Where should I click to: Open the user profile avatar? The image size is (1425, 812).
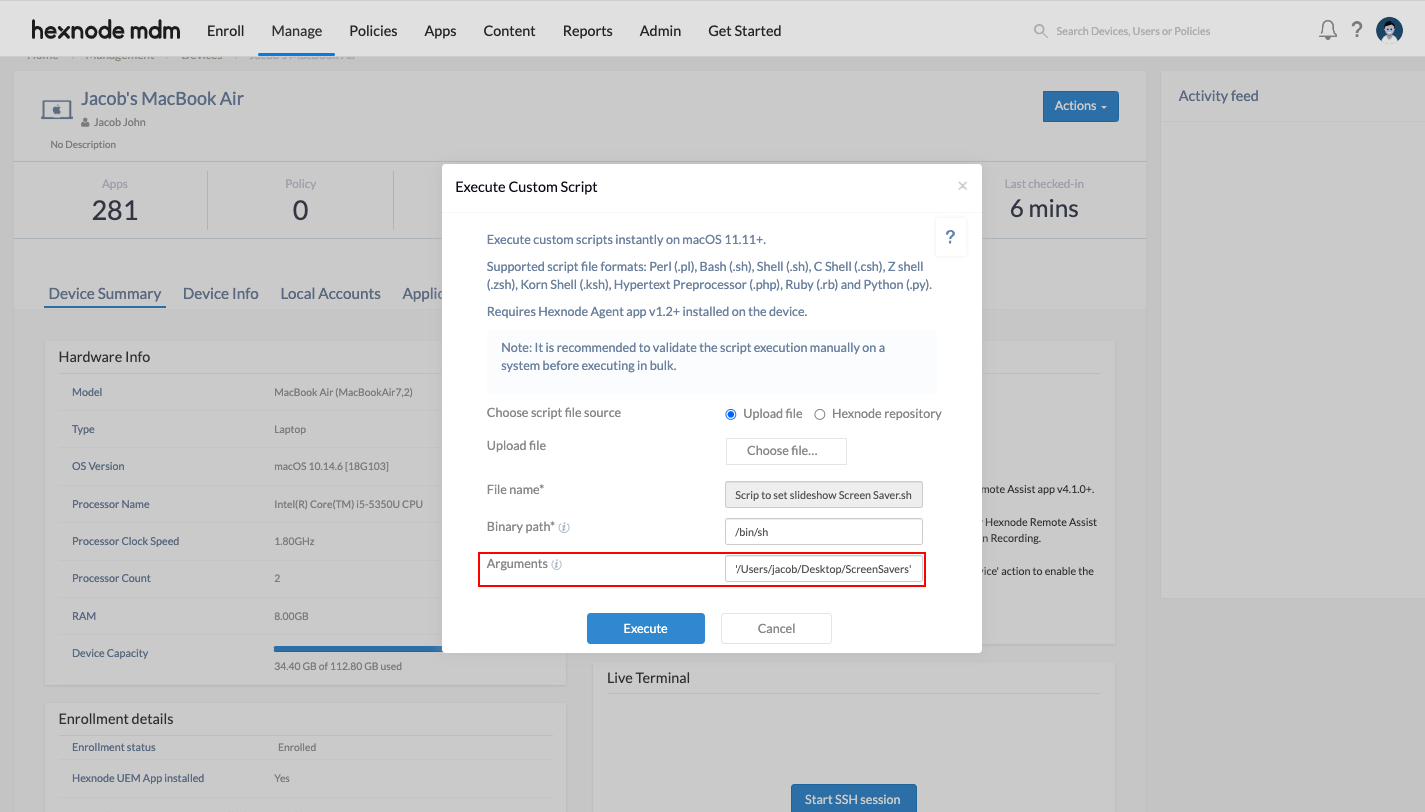[1389, 30]
